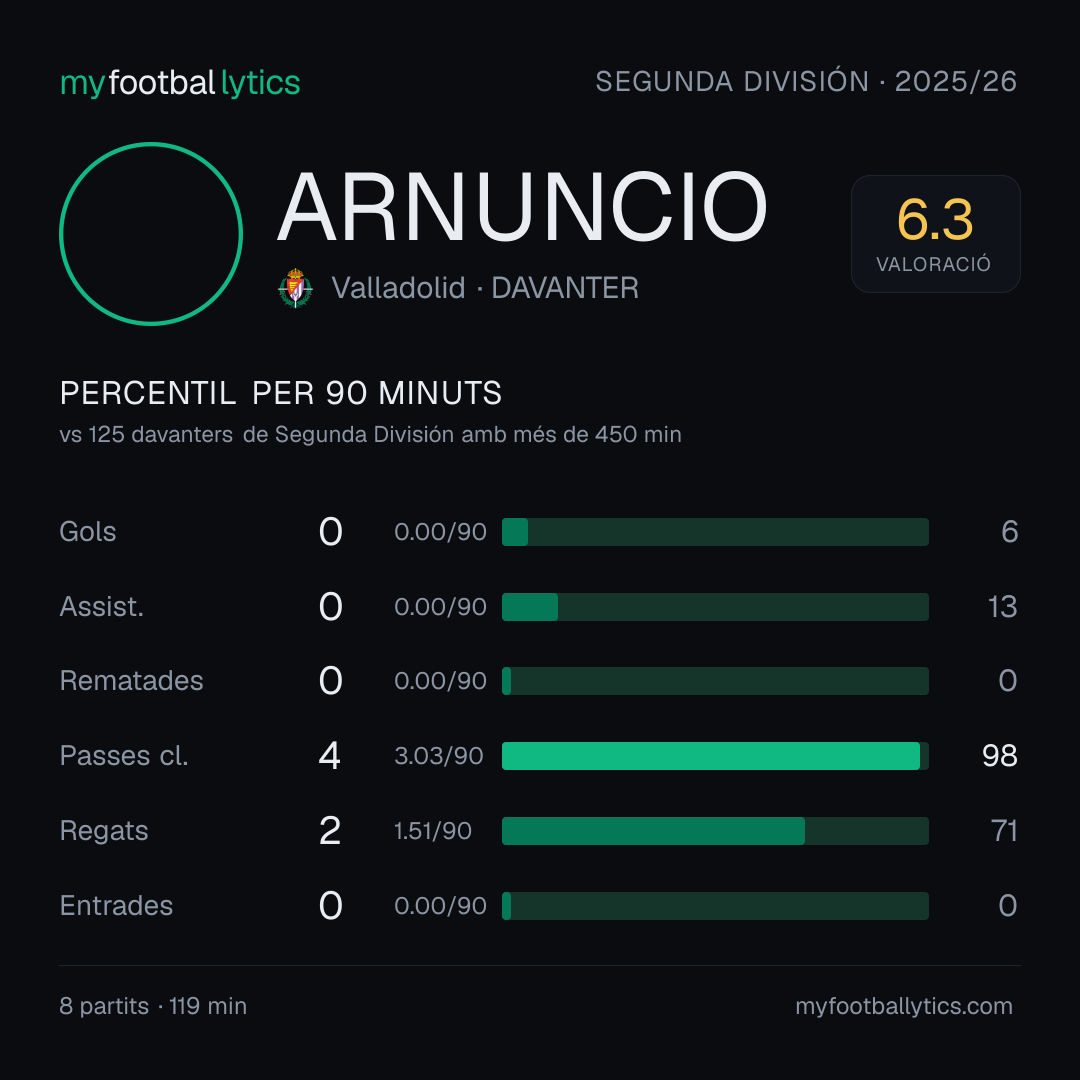This screenshot has width=1080, height=1080.
Task: Click the Rematades percentile bar
Action: point(715,681)
